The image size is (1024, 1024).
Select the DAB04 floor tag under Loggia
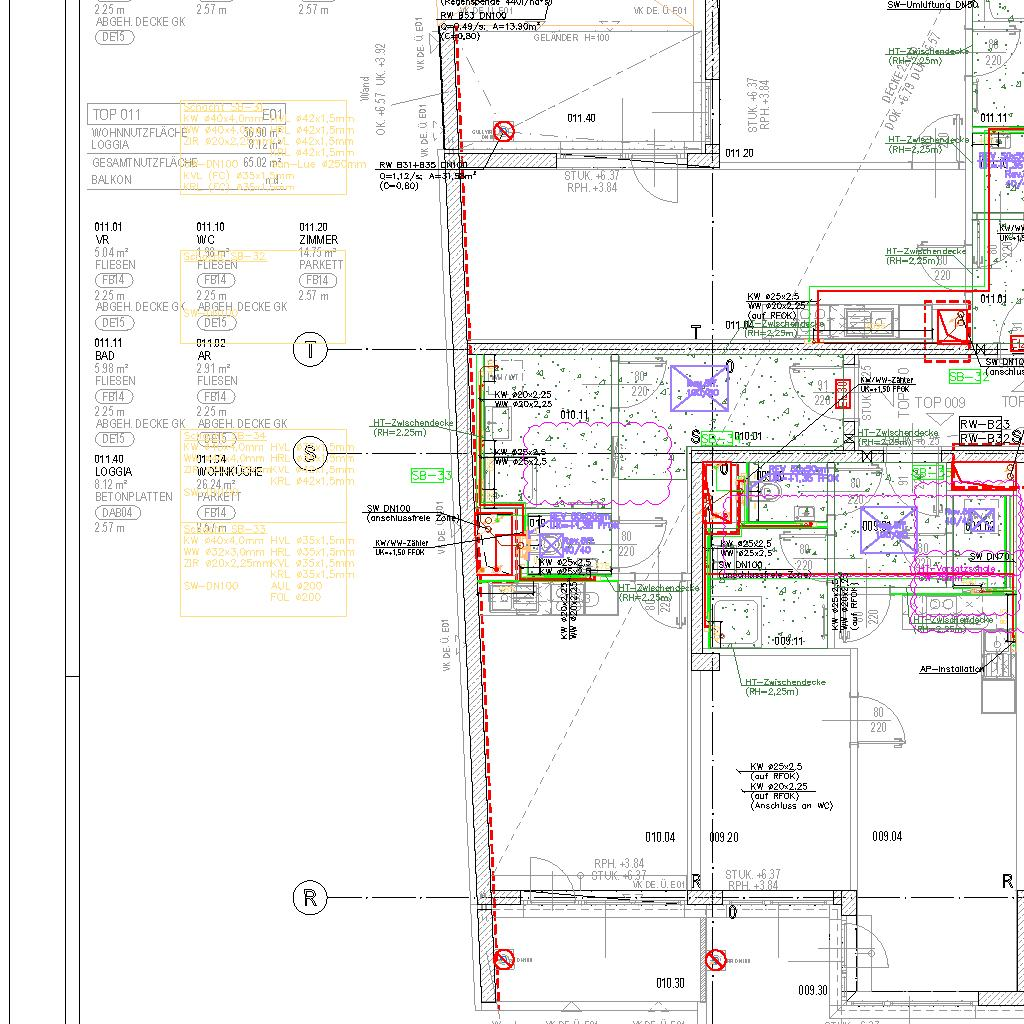[115, 513]
